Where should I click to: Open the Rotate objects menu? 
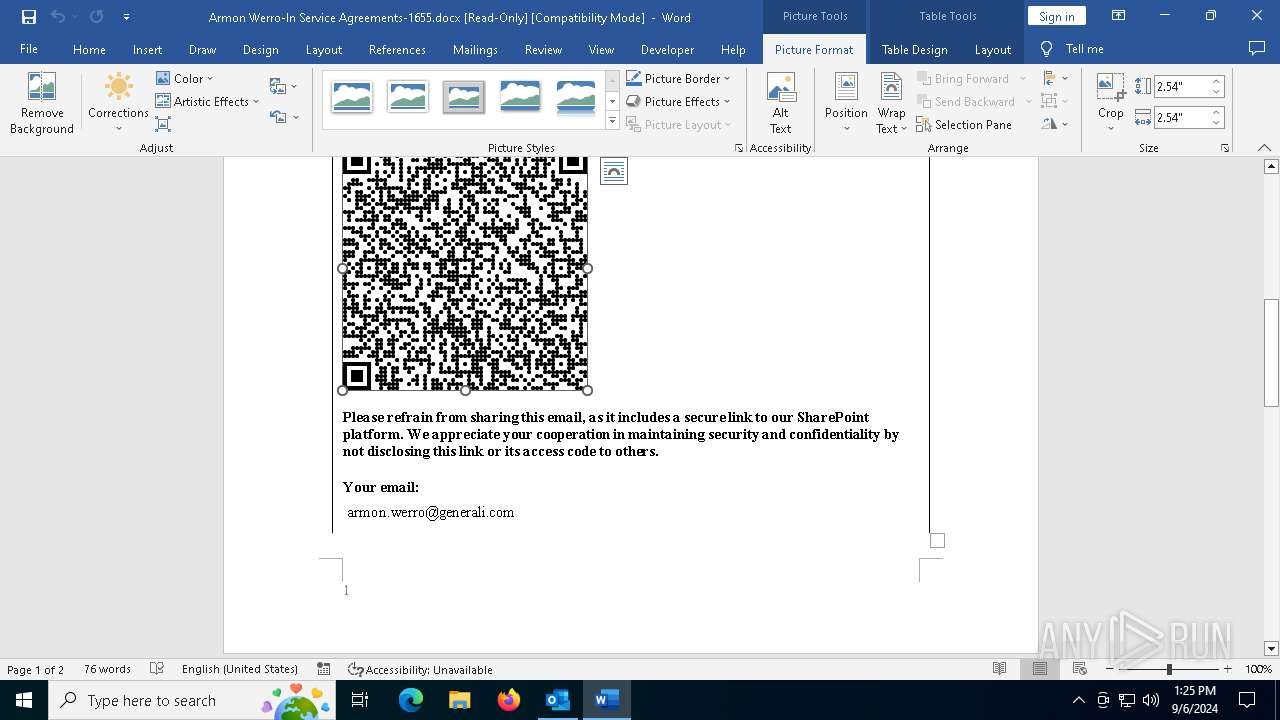1054,124
